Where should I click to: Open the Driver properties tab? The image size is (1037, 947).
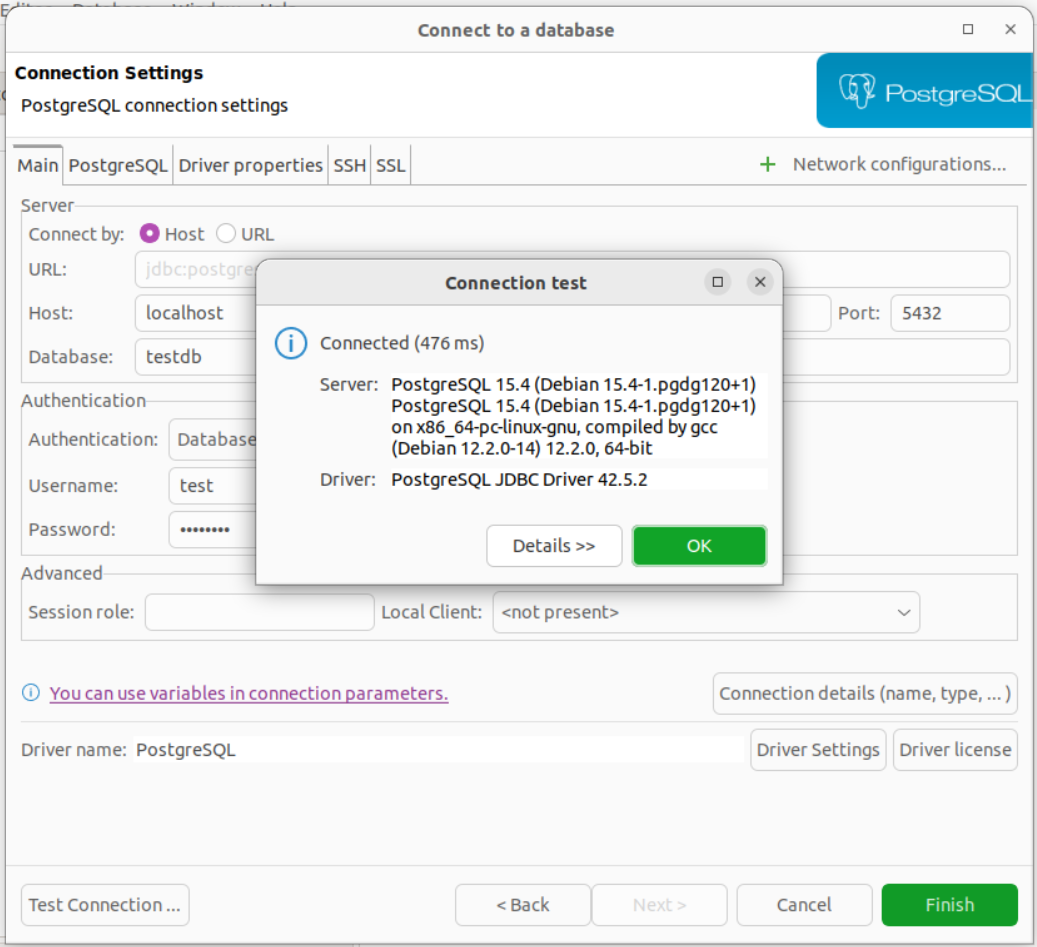pos(250,164)
